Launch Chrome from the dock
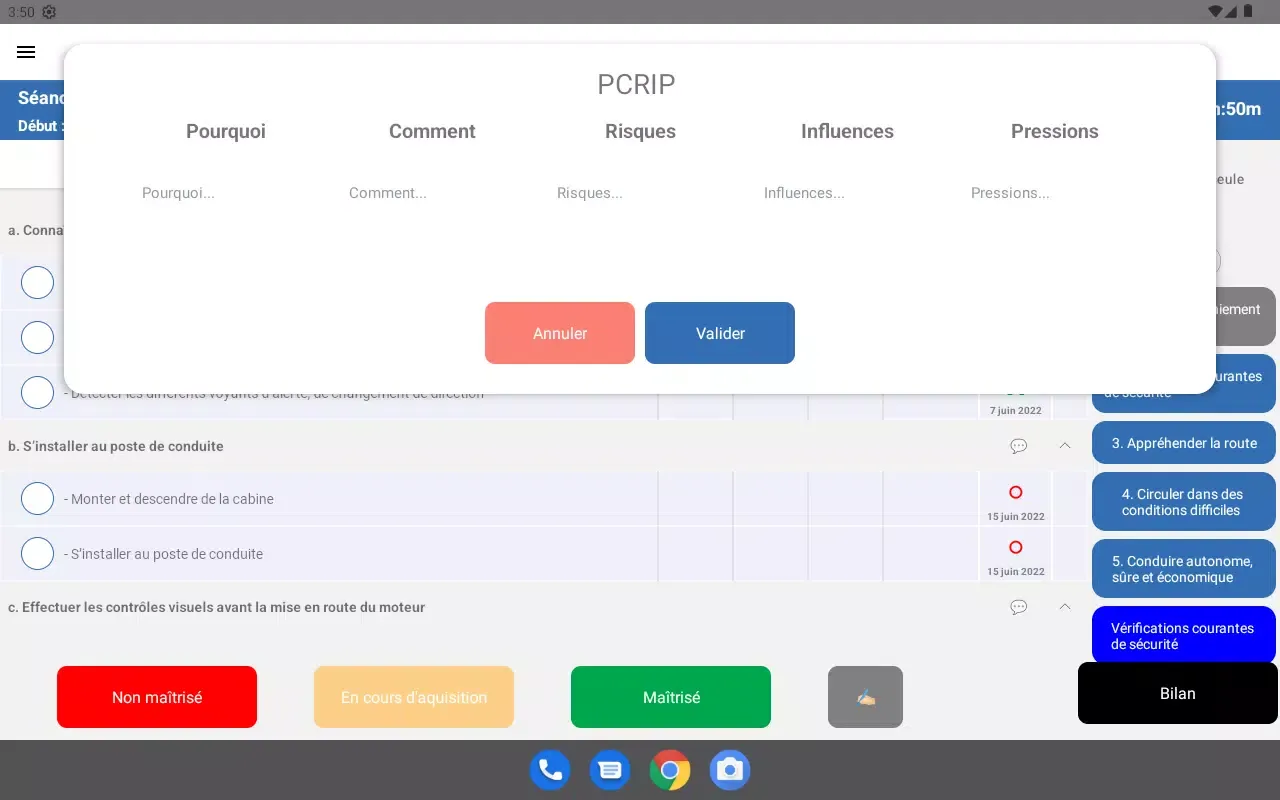This screenshot has height=800, width=1280. [669, 770]
